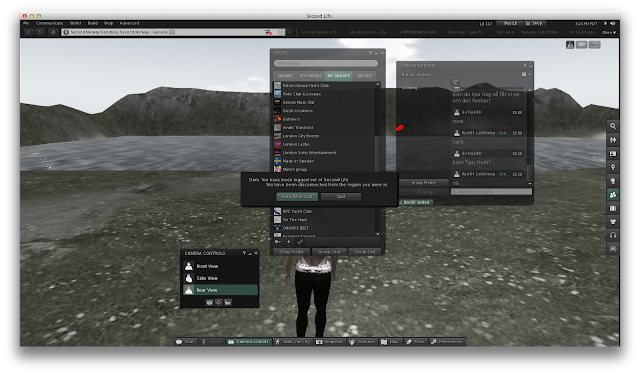
Task: Select Front View camera preset
Action: tap(220, 266)
